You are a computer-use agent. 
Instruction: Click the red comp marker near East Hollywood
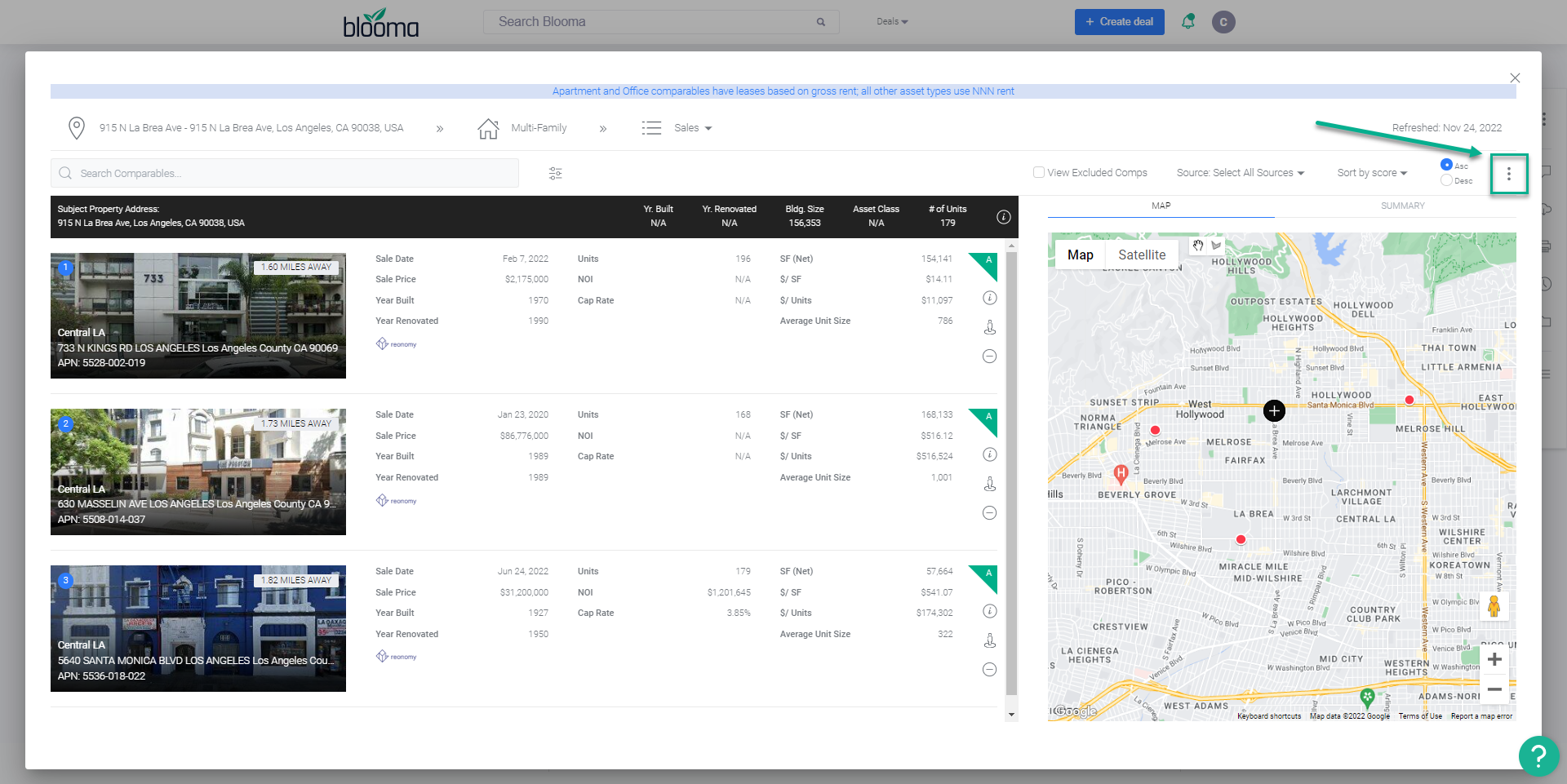coord(1409,400)
